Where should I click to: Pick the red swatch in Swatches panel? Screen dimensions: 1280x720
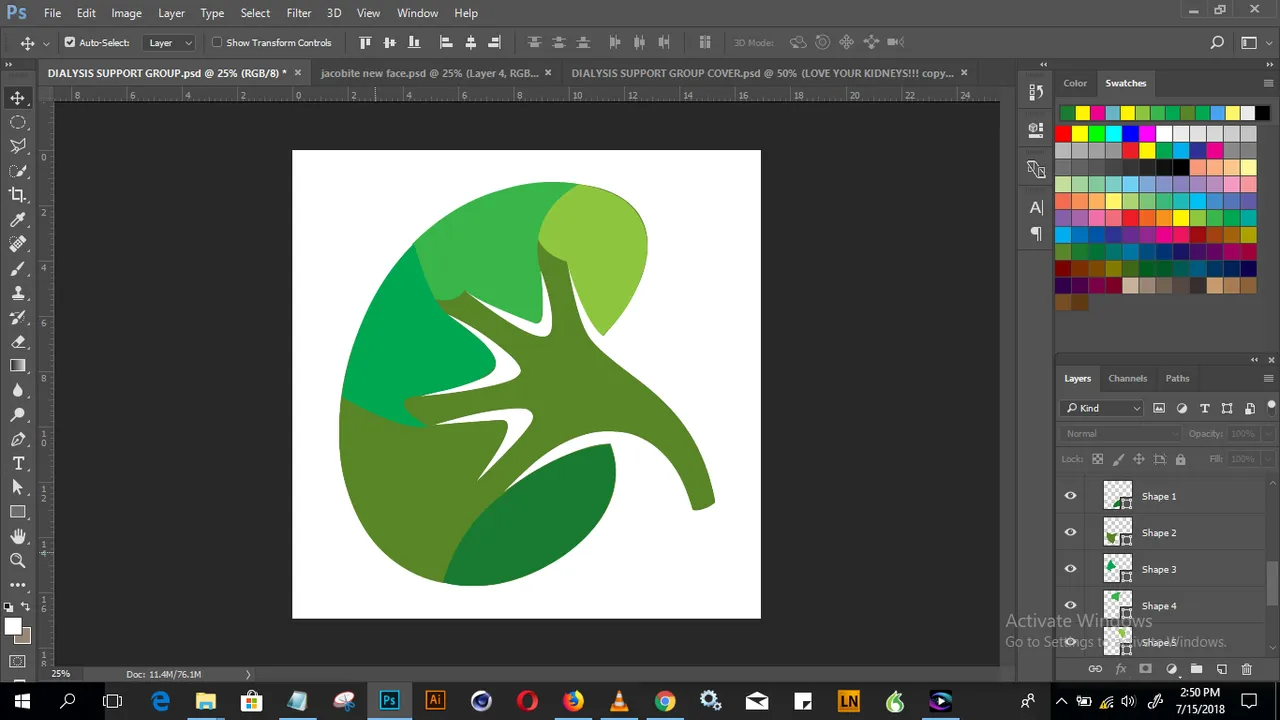click(1063, 134)
